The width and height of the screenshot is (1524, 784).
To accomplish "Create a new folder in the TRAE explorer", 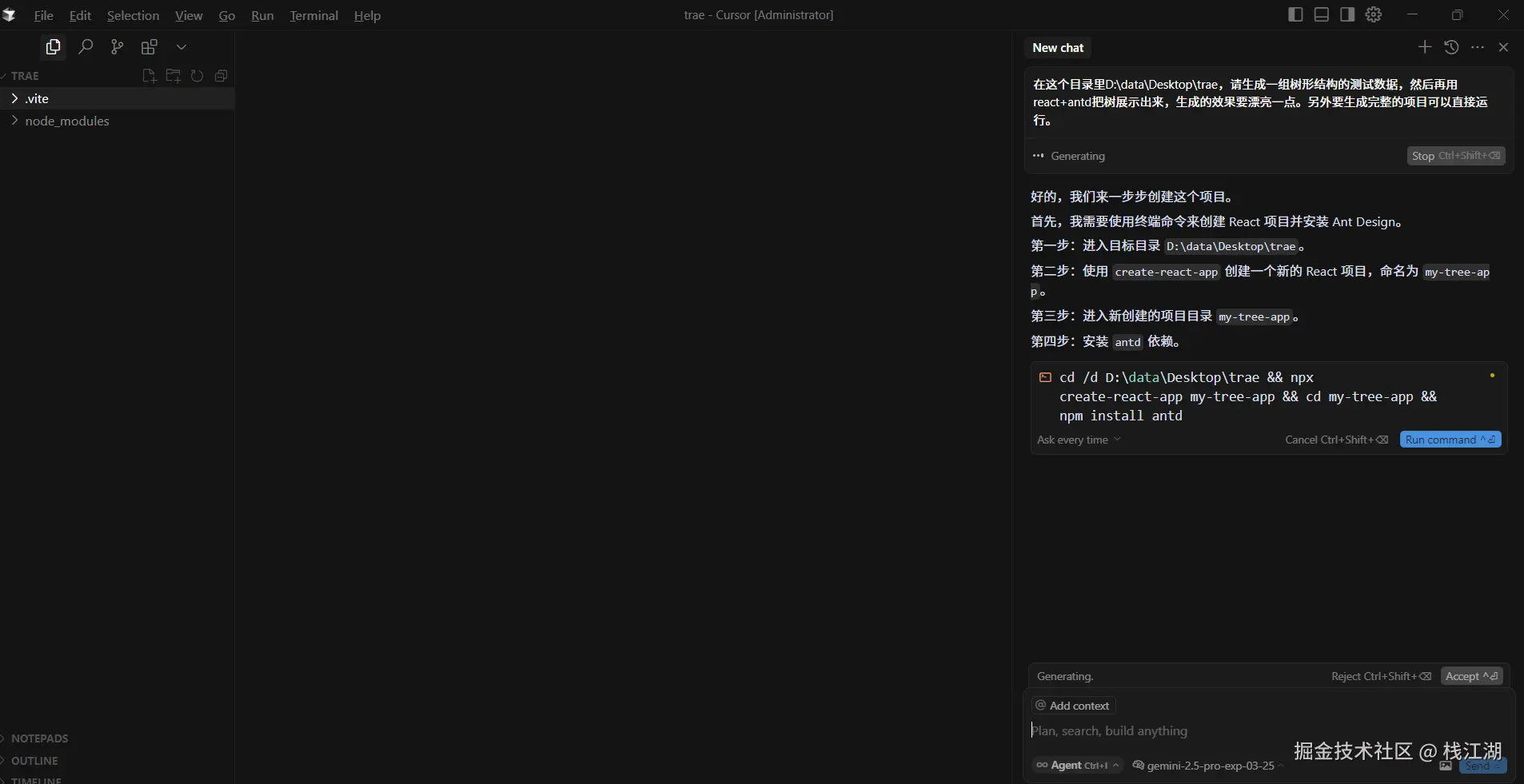I will pos(173,76).
